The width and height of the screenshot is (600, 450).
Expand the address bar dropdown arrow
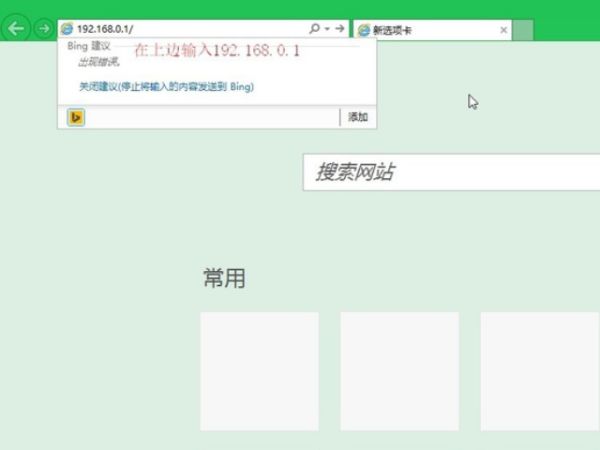(326, 29)
